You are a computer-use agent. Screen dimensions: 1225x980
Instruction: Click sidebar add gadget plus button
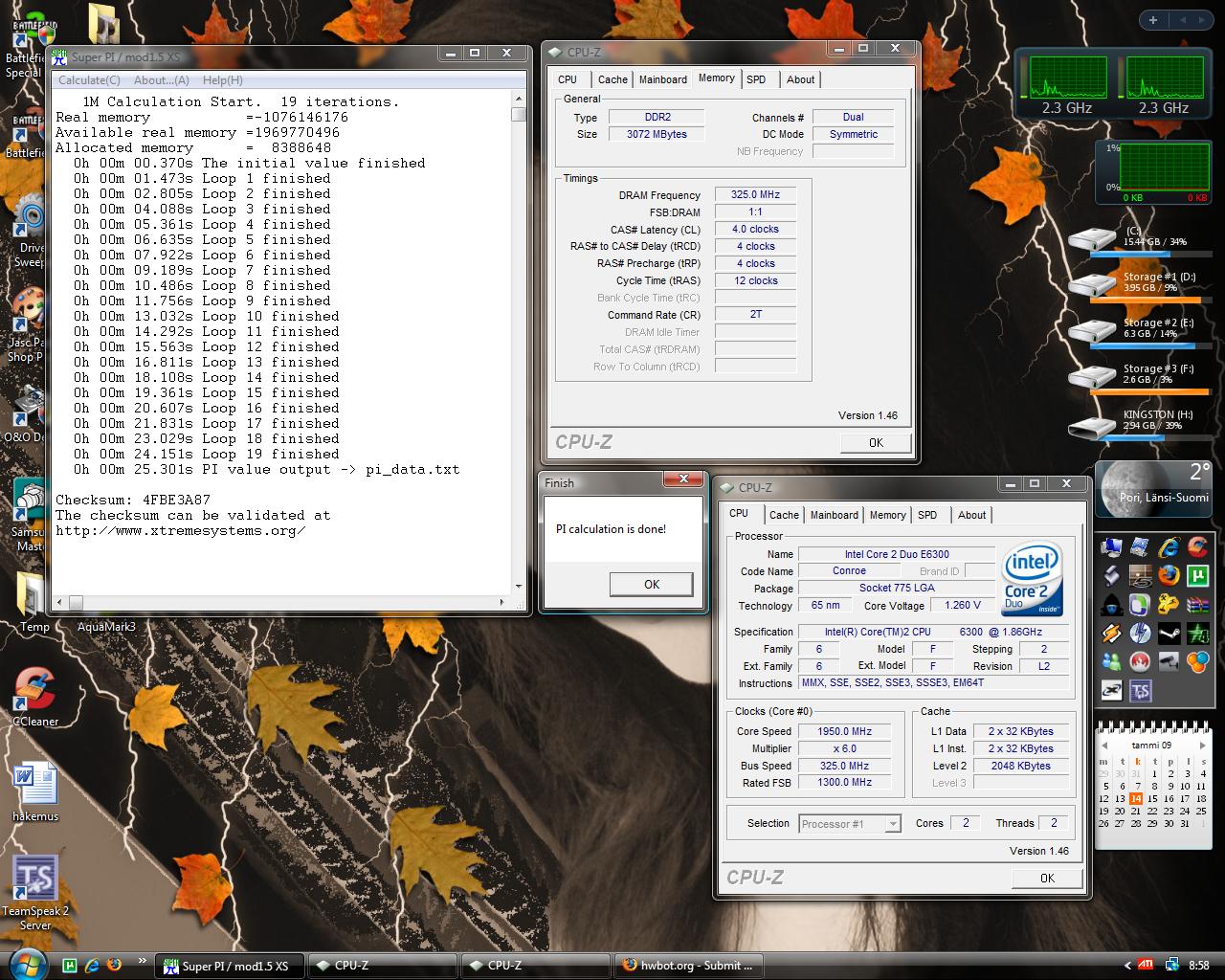click(1153, 20)
